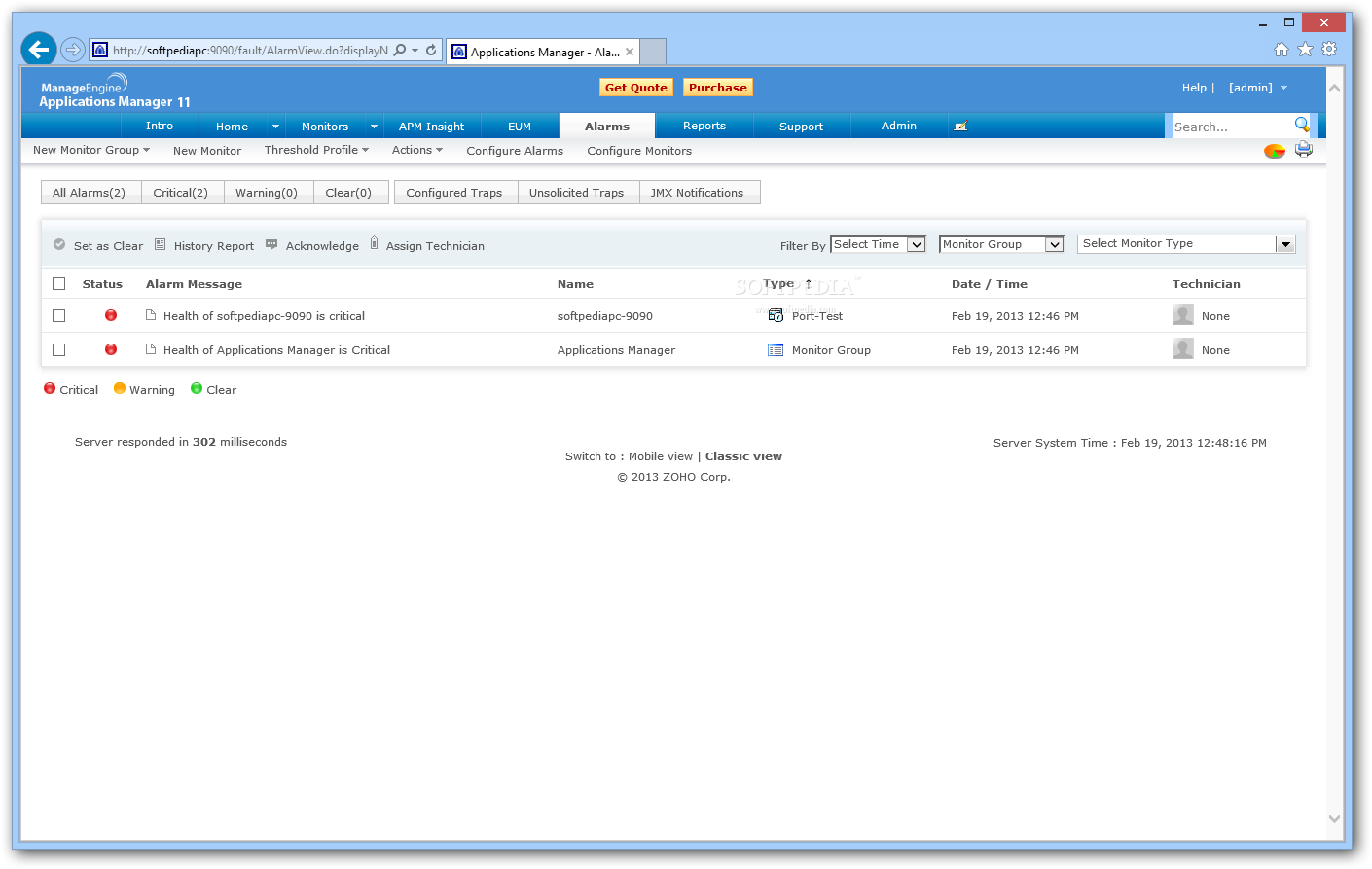
Task: Open the Select Monitor Type dropdown
Action: coord(1186,244)
